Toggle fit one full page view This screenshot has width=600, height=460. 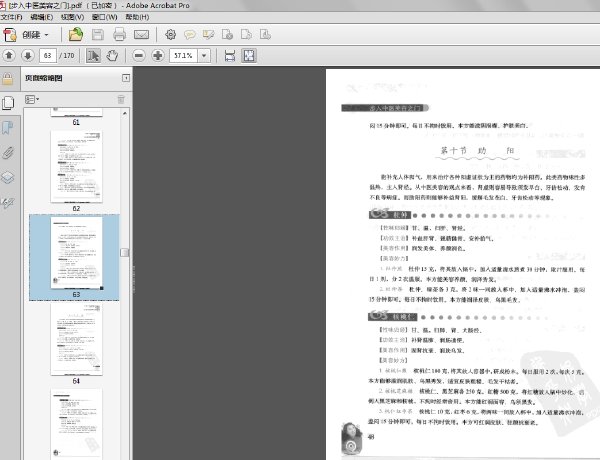[x=250, y=55]
